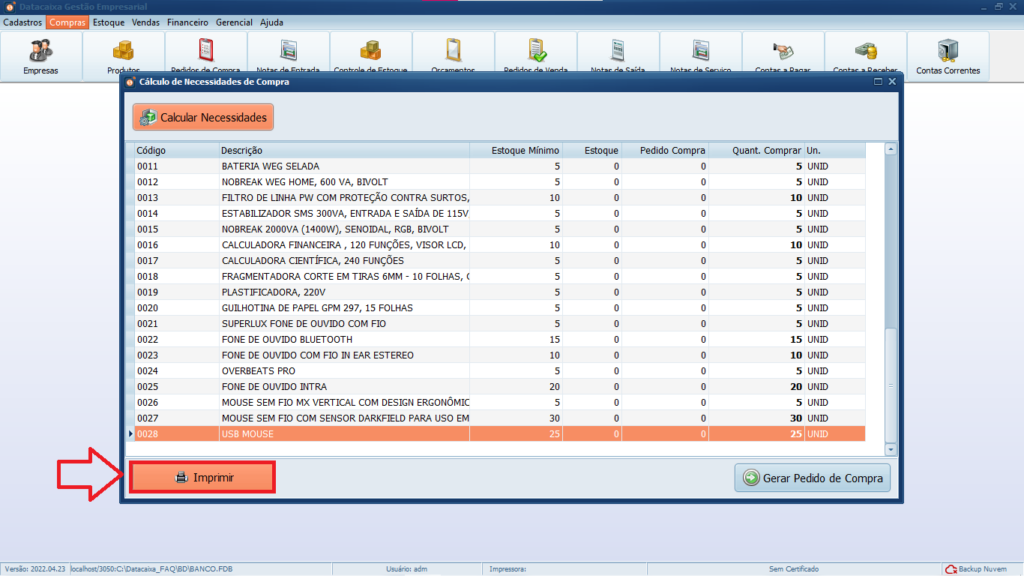Open the Cadastros menu
The width and height of the screenshot is (1024, 576).
pos(23,22)
